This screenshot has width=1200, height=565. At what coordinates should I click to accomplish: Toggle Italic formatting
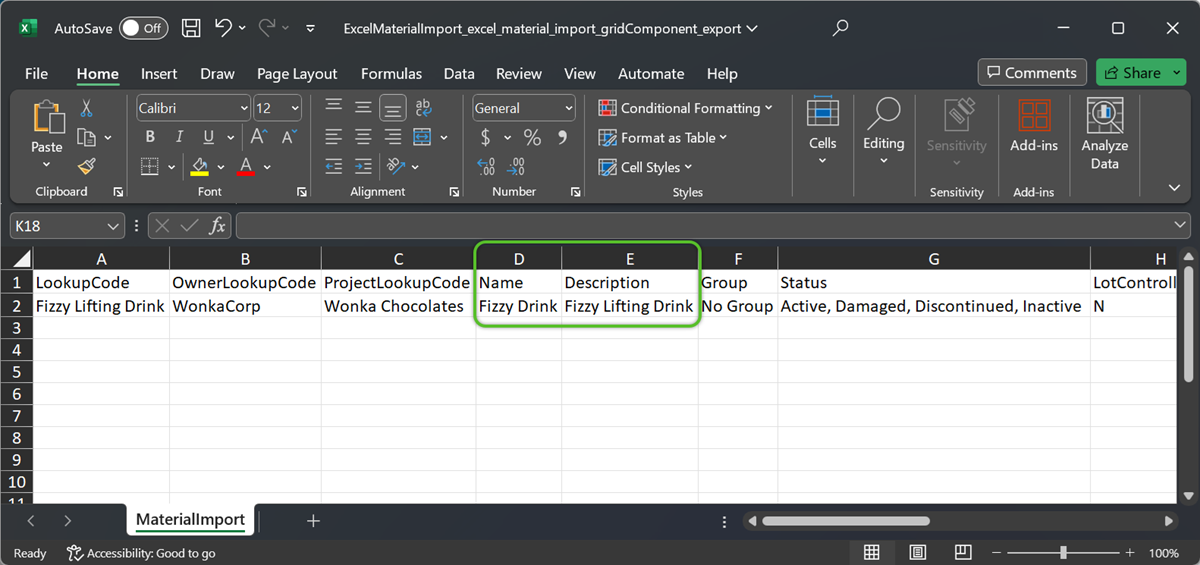[x=179, y=137]
